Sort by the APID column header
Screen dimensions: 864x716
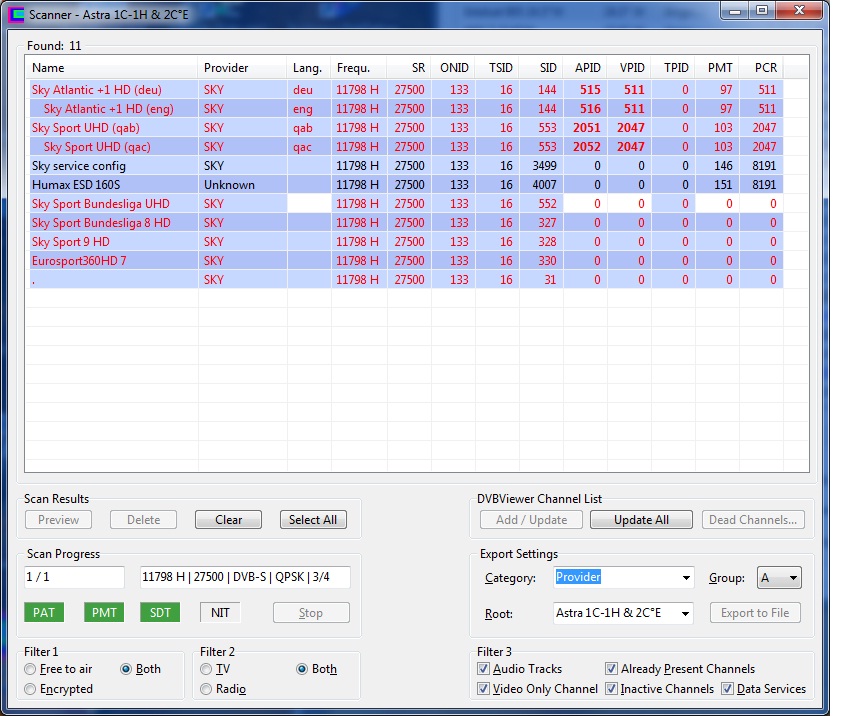(585, 68)
